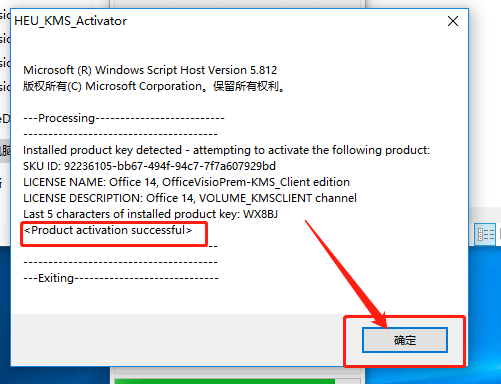Screen dimensions: 501x384
Task: Click the Windows Script Host Version line
Action: (150, 70)
